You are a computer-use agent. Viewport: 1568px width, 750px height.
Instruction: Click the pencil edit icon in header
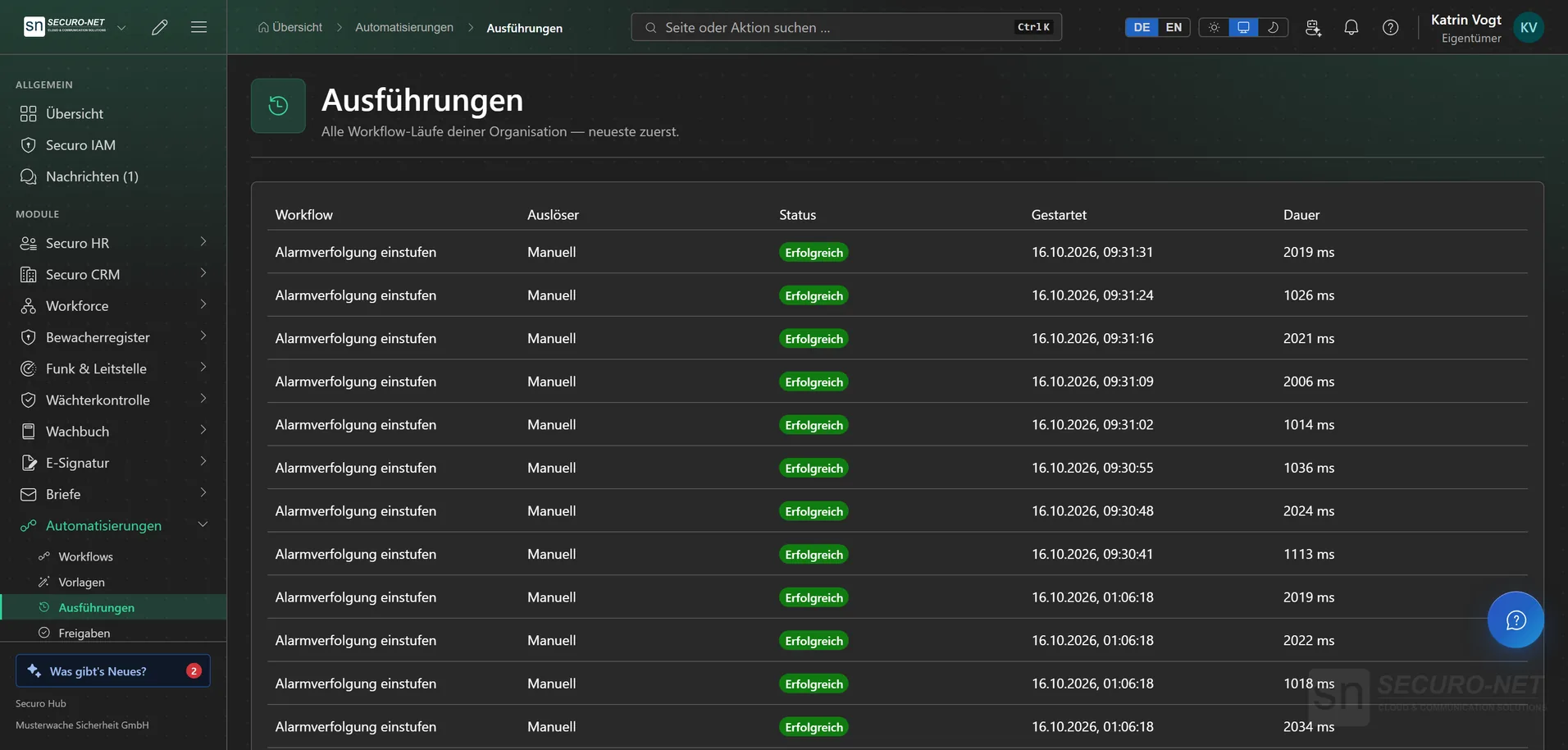(160, 27)
